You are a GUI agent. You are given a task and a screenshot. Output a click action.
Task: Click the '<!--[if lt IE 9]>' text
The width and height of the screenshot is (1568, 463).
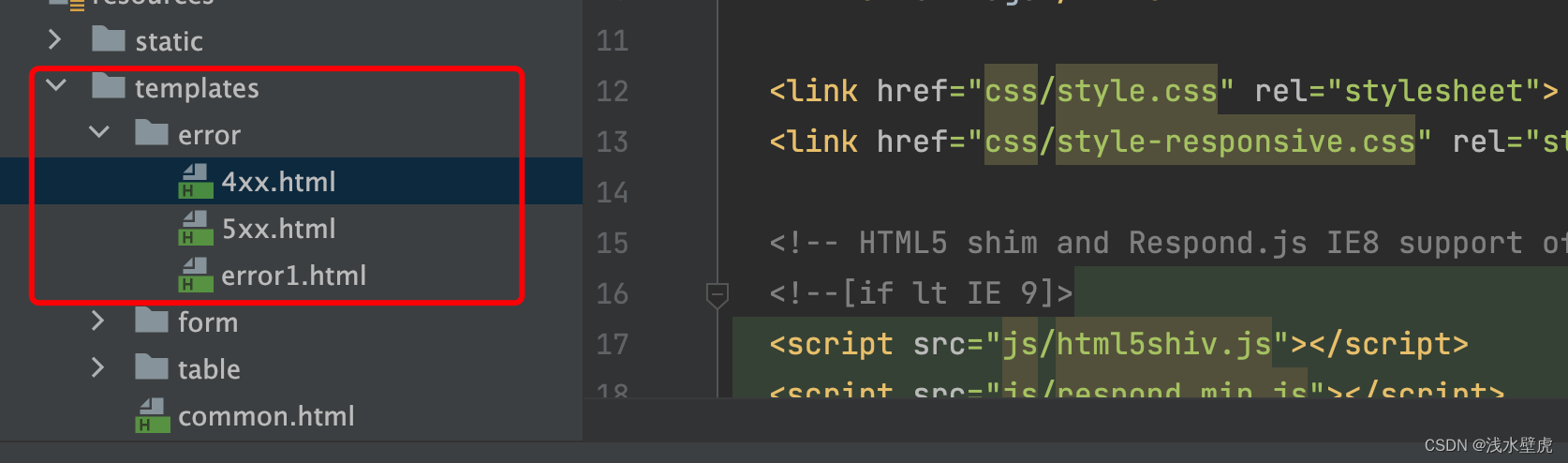point(921,293)
